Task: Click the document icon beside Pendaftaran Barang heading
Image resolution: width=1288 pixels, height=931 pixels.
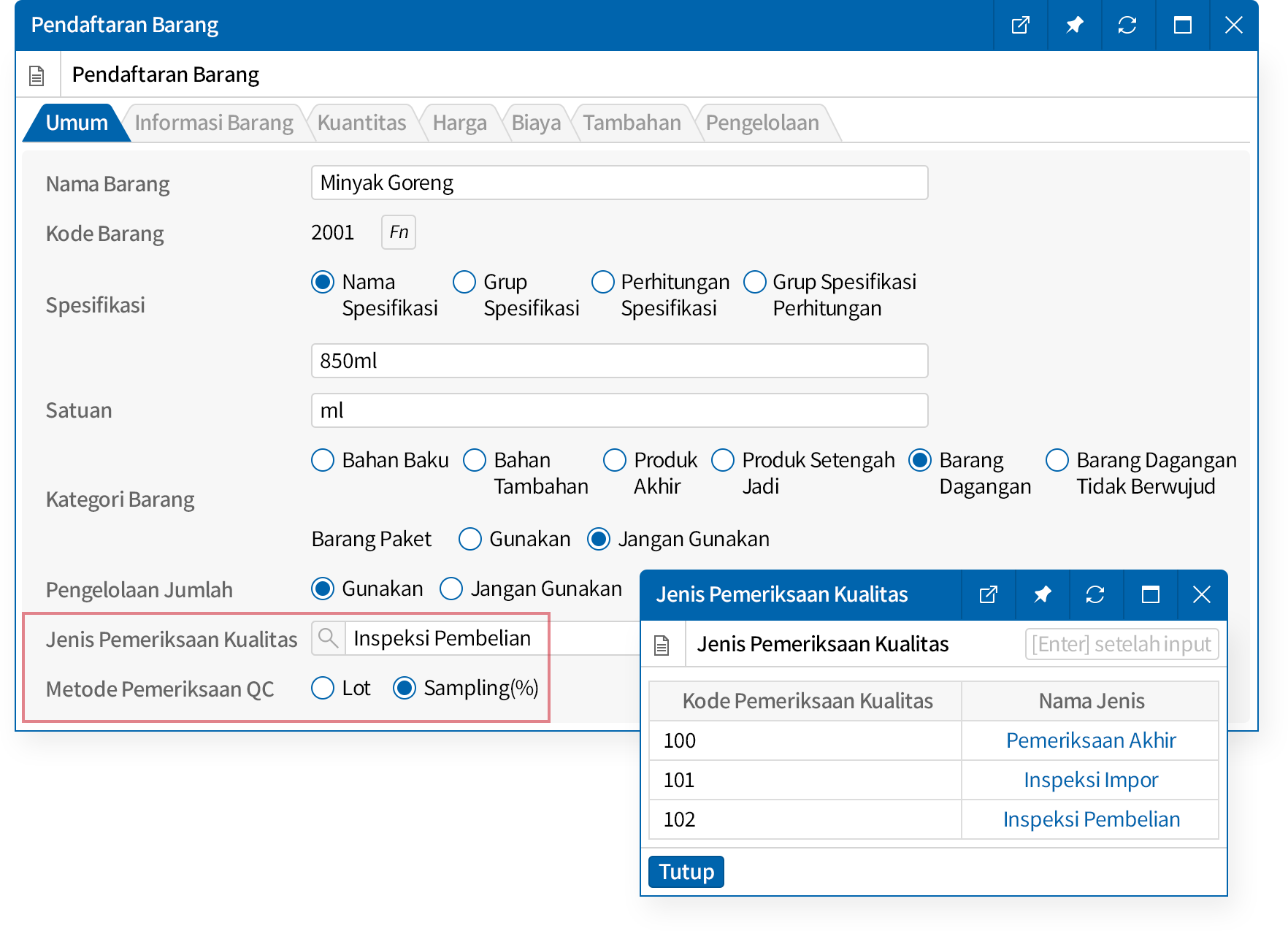Action: click(37, 75)
